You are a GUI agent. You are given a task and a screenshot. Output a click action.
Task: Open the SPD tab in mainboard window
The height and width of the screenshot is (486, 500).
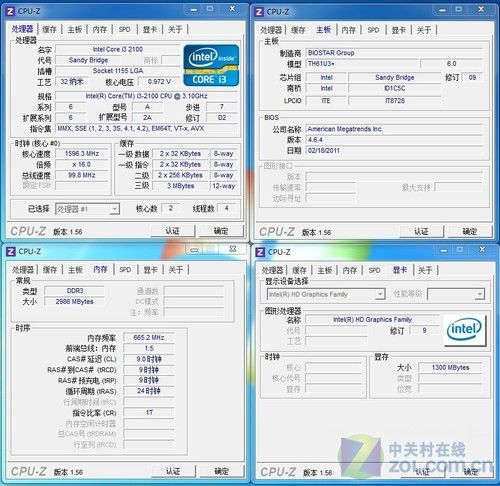(x=373, y=30)
